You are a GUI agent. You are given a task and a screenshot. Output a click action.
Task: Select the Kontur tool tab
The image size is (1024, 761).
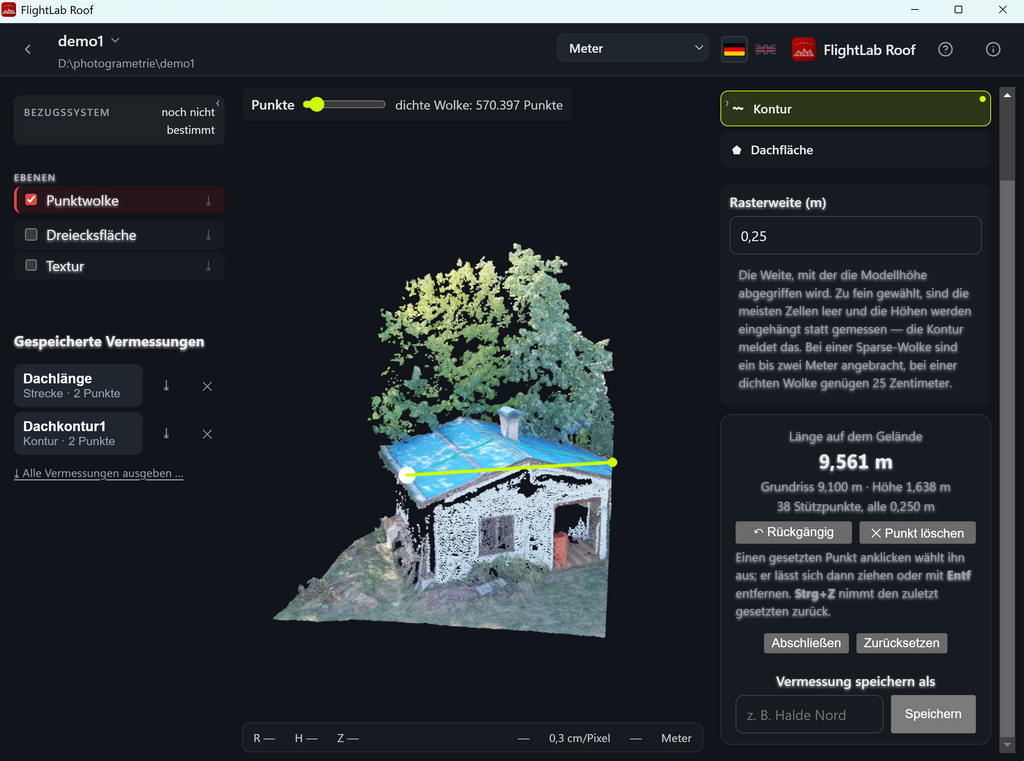click(x=855, y=108)
